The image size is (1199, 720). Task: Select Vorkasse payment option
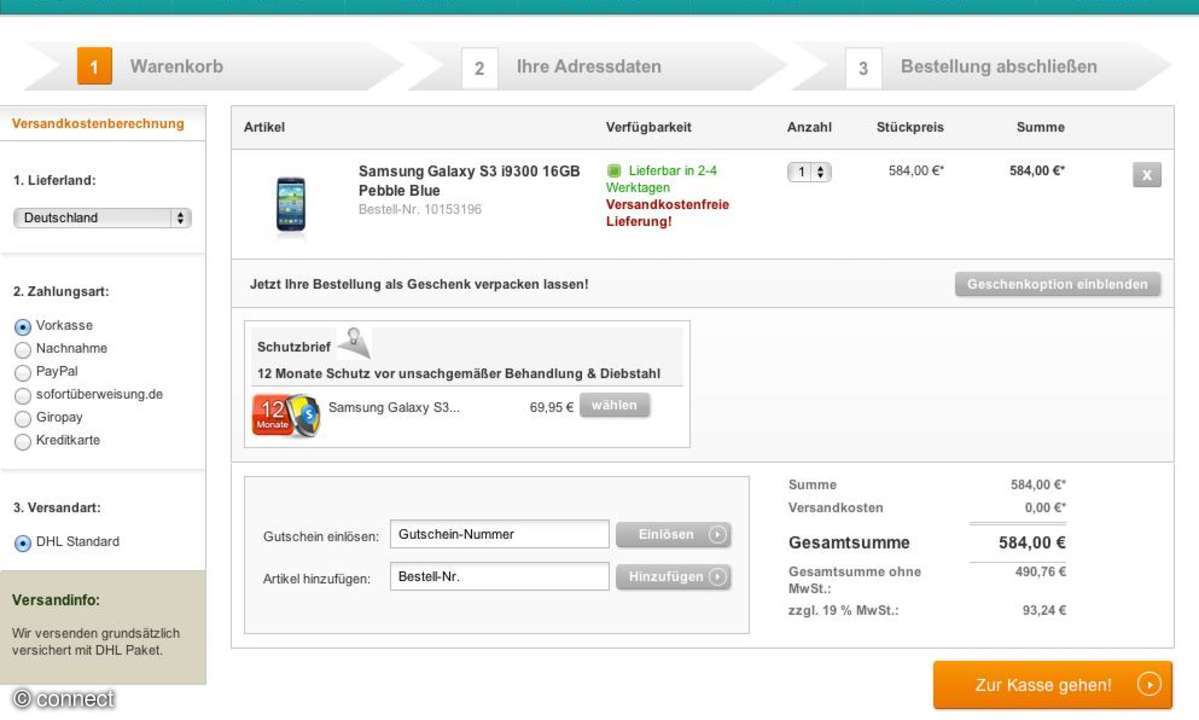coord(23,326)
